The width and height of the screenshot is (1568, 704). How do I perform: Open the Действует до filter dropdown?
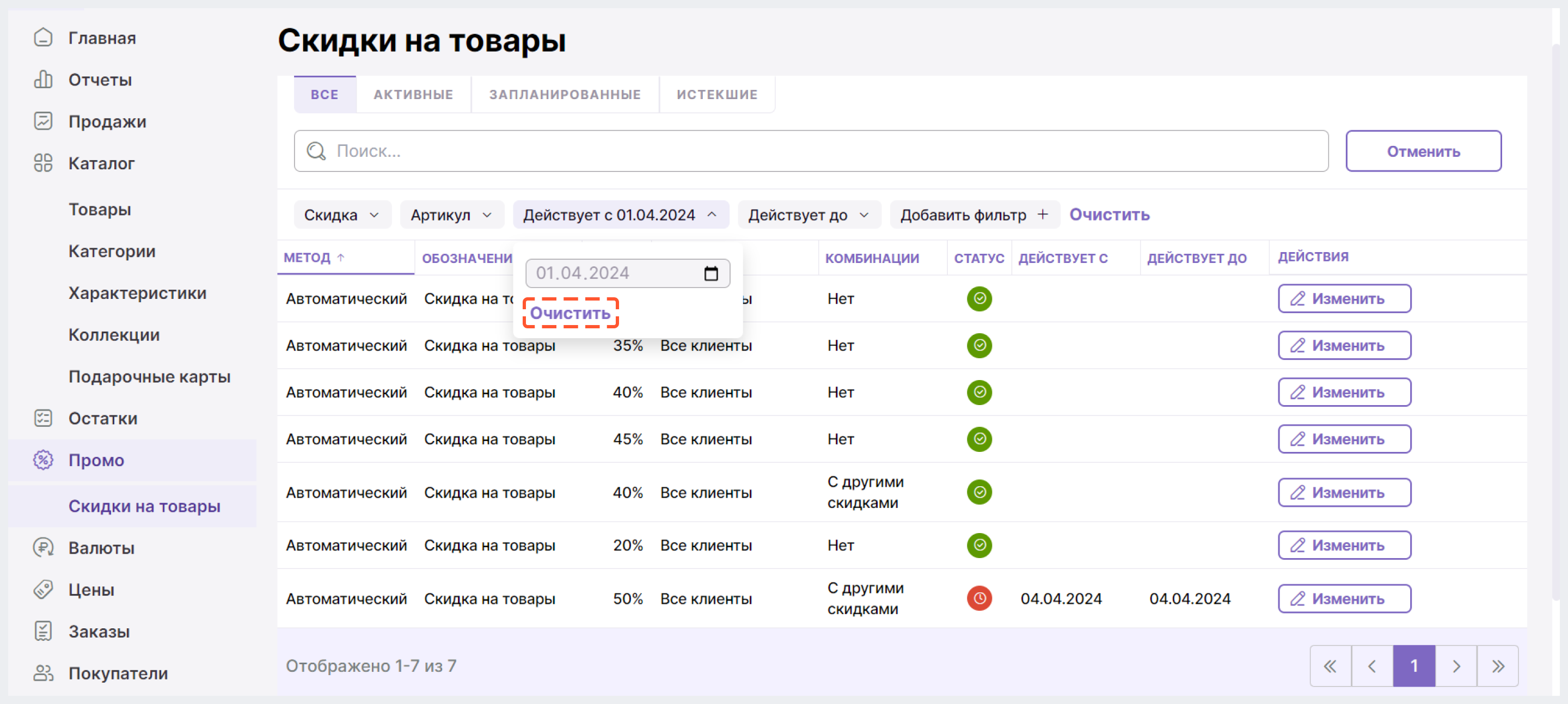pyautogui.click(x=808, y=215)
